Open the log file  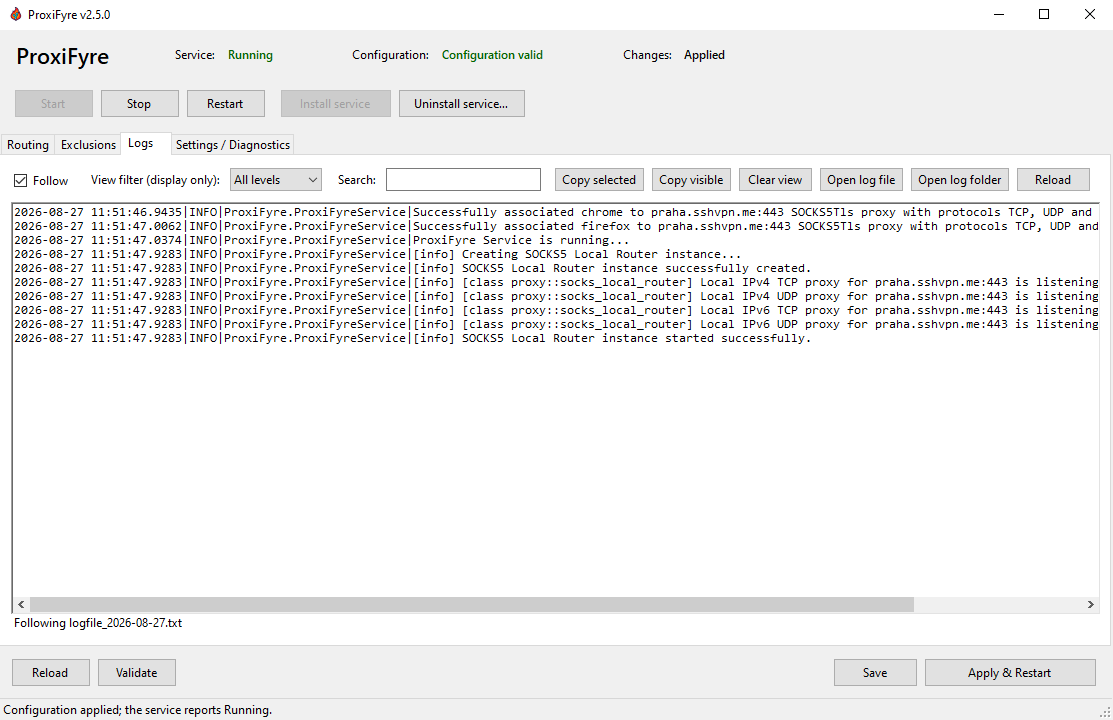point(861,180)
